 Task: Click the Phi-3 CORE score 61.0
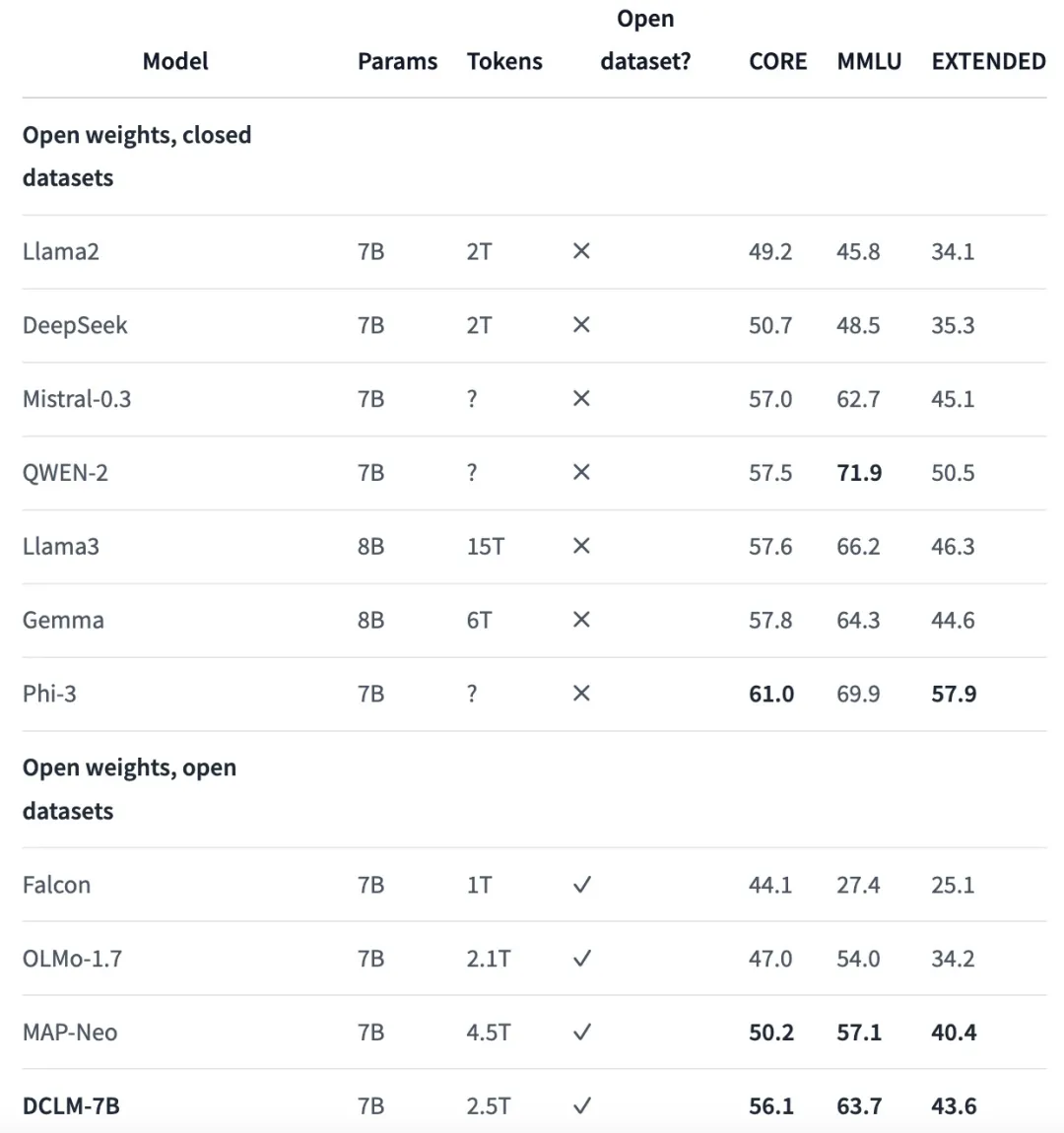(x=771, y=694)
